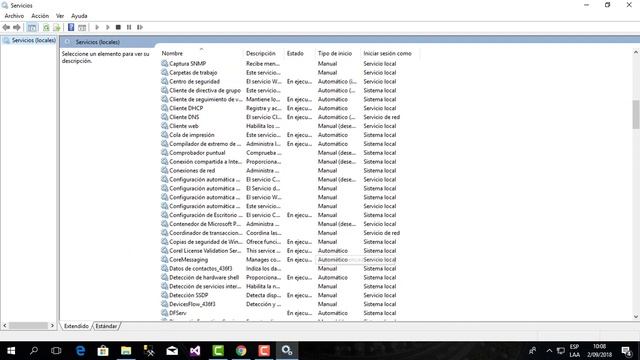
Task: Open Microsoft Edge from taskbar
Action: [80, 351]
